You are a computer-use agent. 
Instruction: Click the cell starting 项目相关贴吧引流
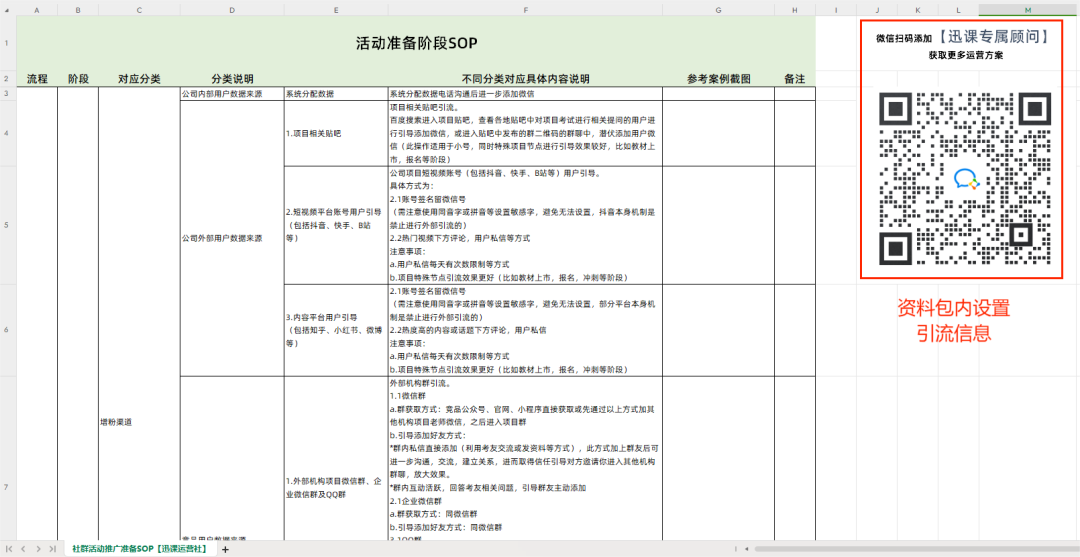[526, 134]
